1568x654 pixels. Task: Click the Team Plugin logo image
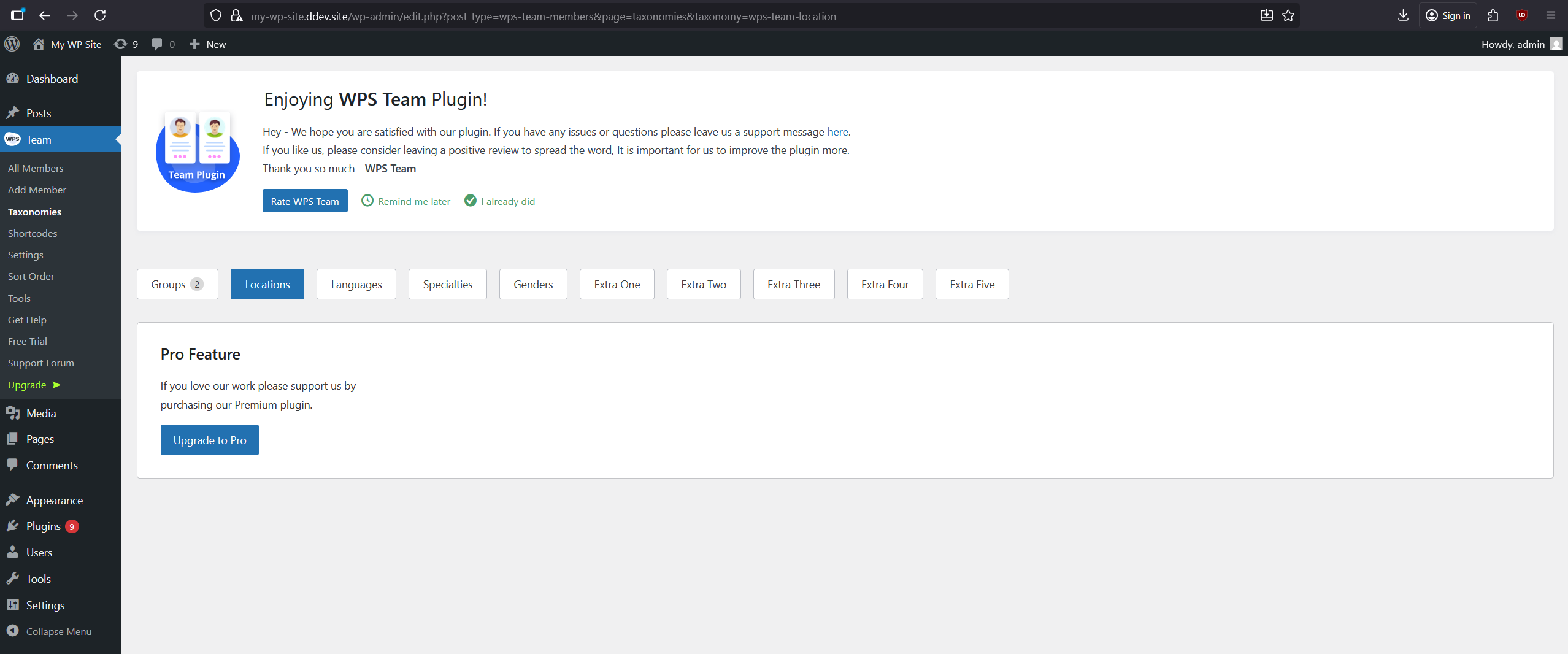[x=197, y=152]
